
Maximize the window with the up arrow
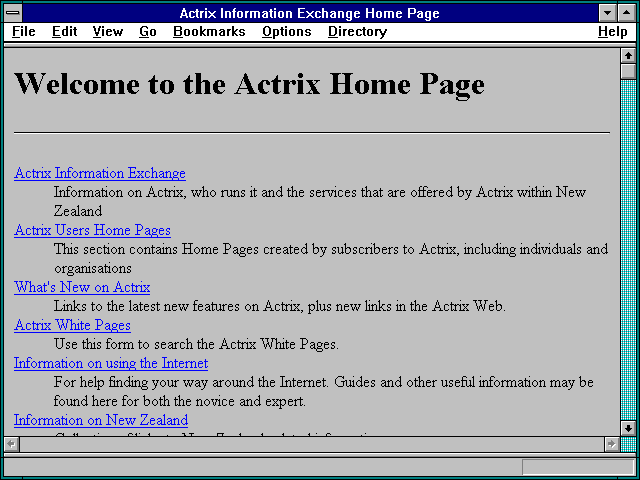[627, 13]
